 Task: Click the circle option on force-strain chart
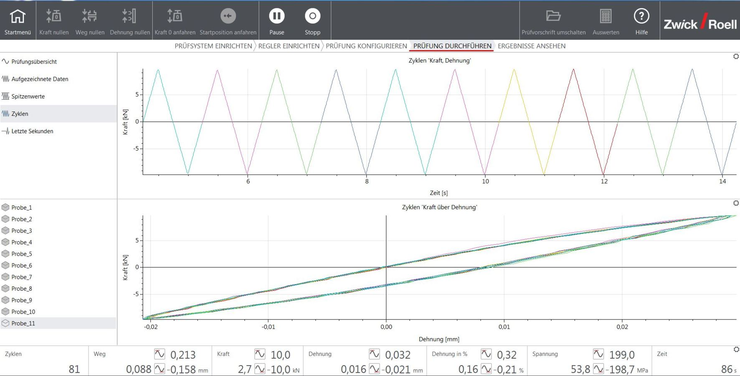736,203
